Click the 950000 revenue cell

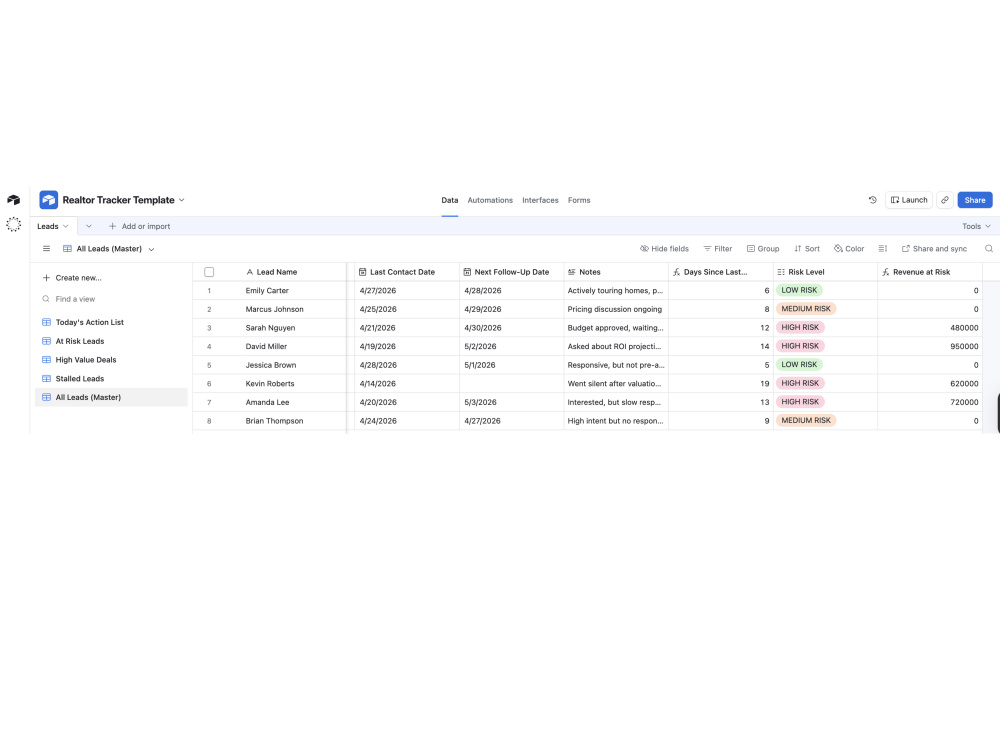click(x=930, y=346)
